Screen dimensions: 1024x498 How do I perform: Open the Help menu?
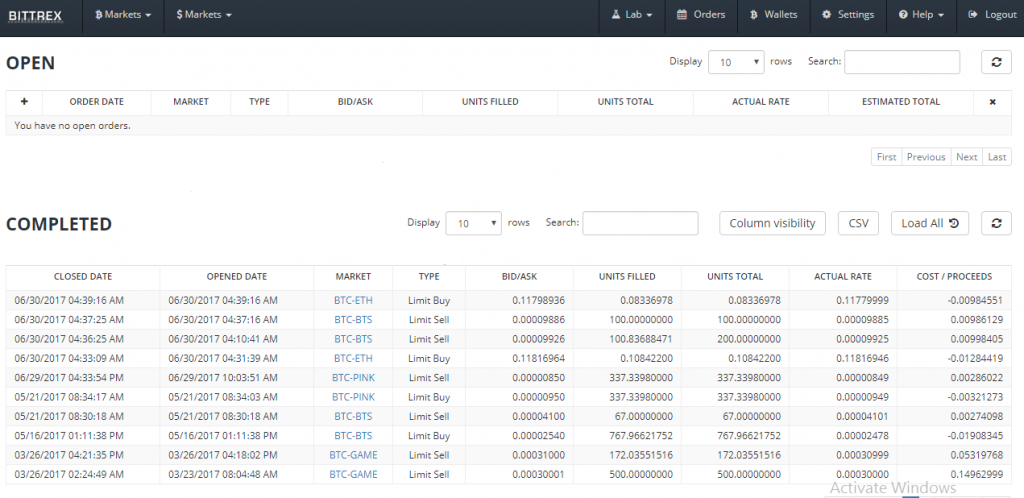pyautogui.click(x=921, y=15)
